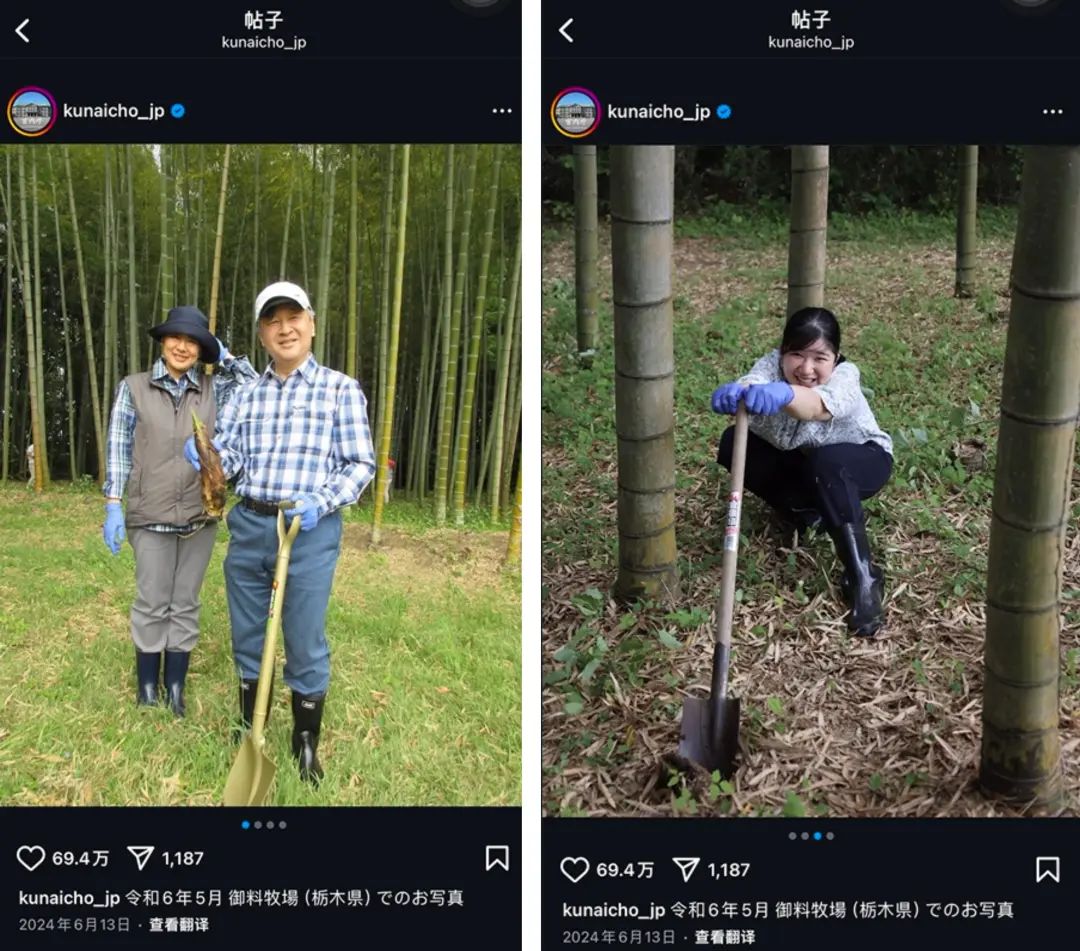Open kunaicho_jp story avatar on left post
Image resolution: width=1080 pixels, height=951 pixels.
point(31,111)
